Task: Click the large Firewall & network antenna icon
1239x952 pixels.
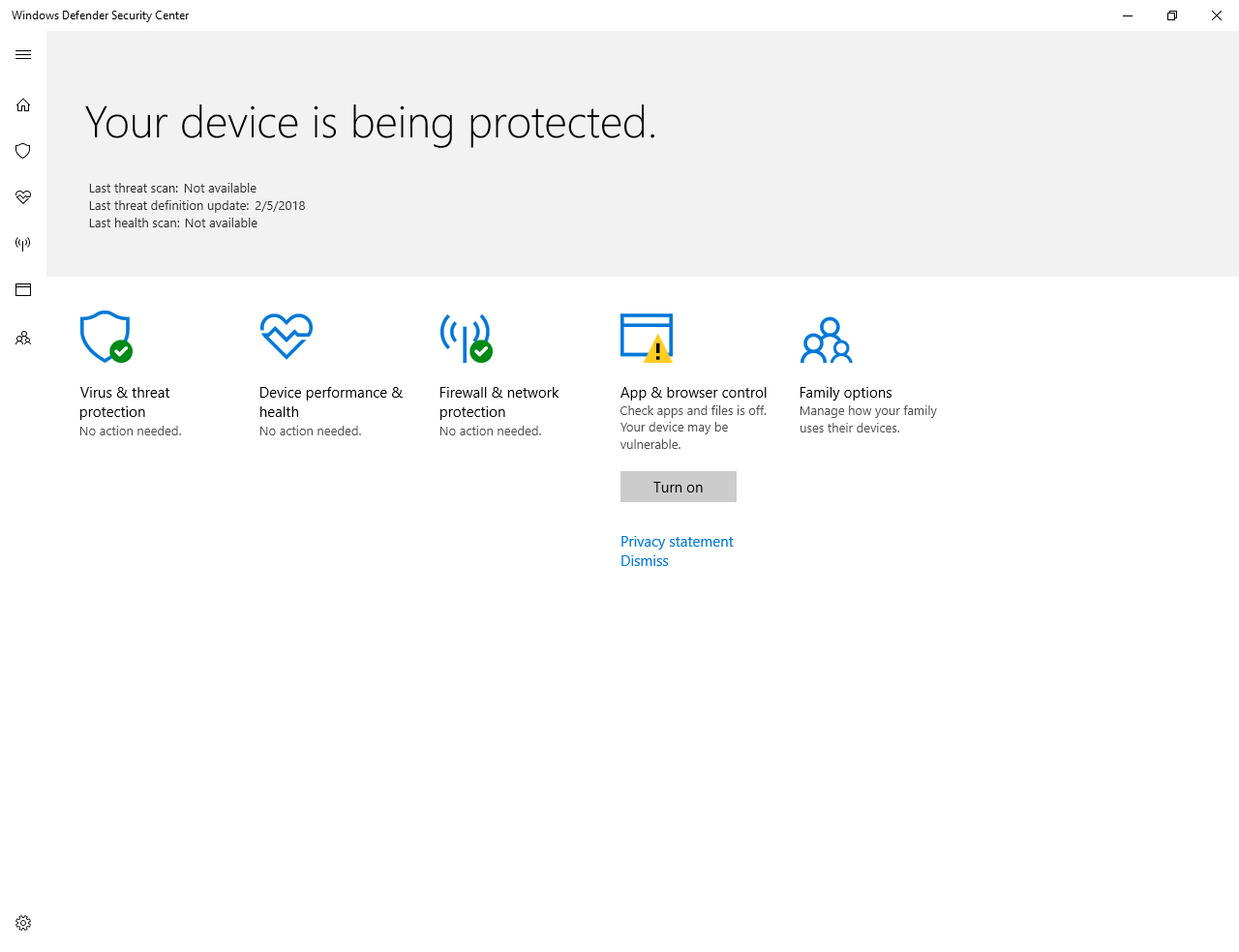Action: pyautogui.click(x=466, y=337)
